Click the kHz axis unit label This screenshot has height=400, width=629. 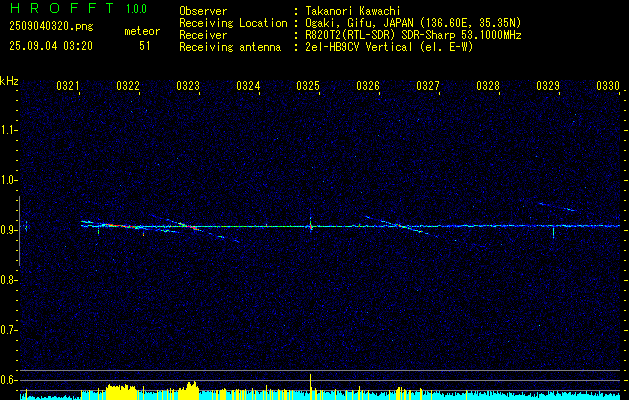(x=9, y=81)
